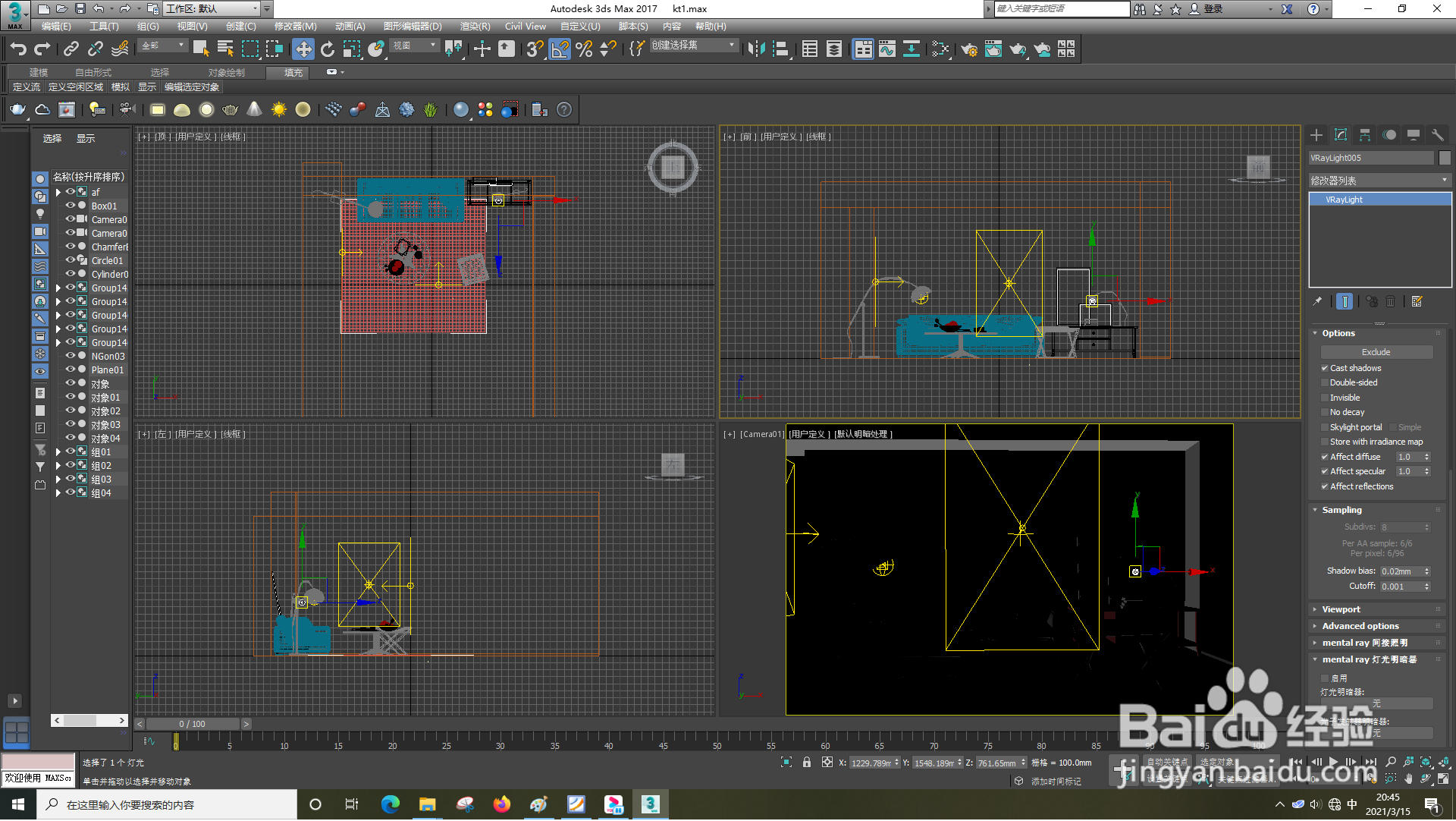Screen dimensions: 1456x821
Task: Open the Modify command panel tab
Action: tap(1341, 135)
